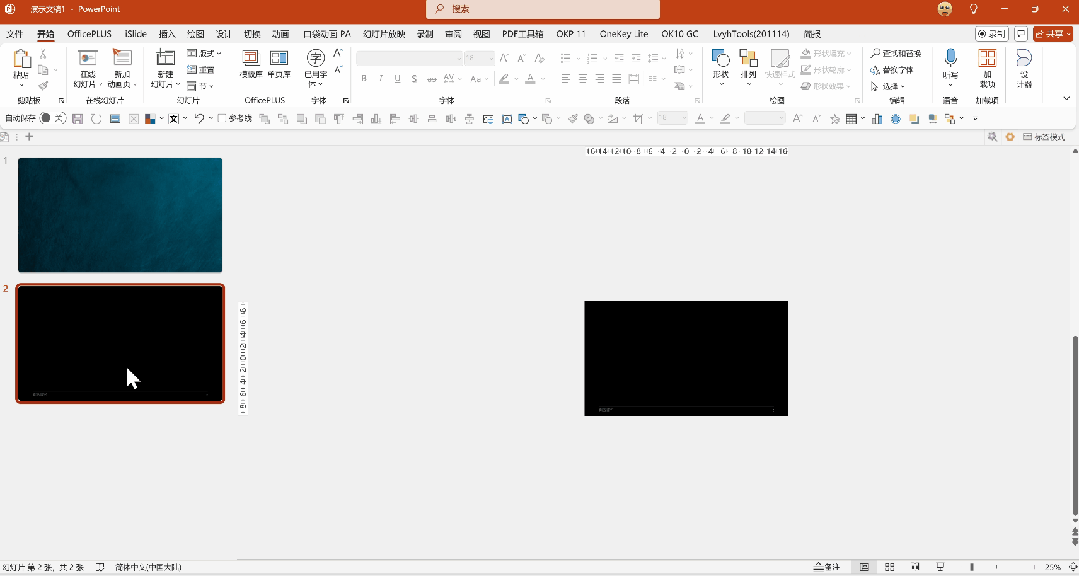Select slide 1 thumbnail with teal background
The image size is (1079, 576).
pos(120,215)
